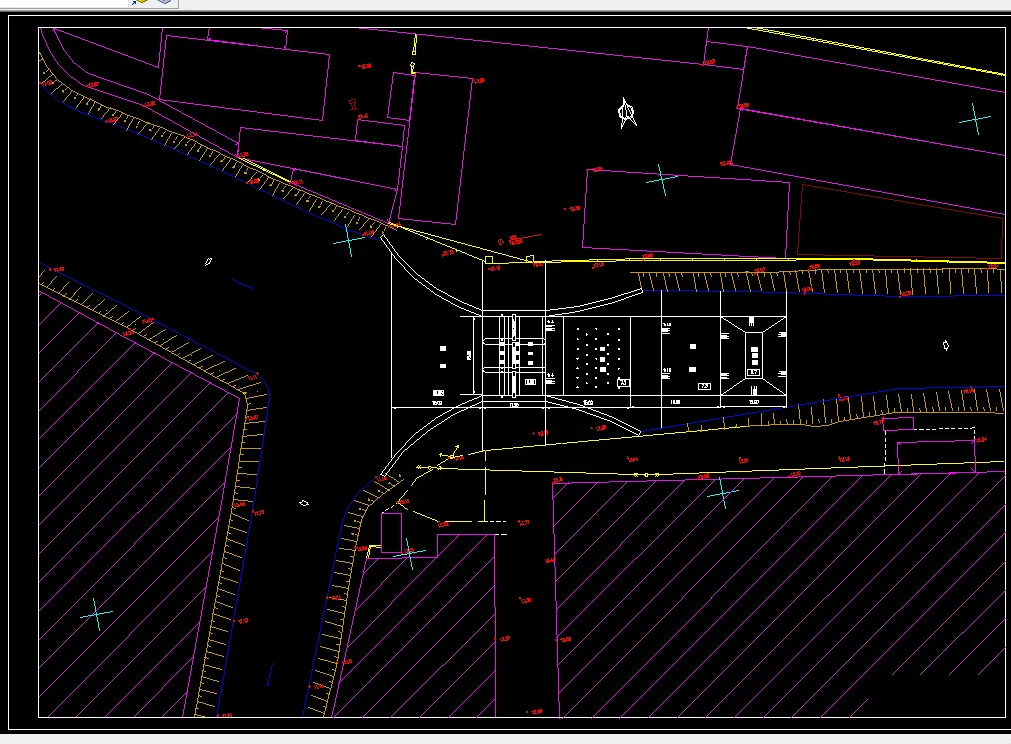Click the dashed white rectangle outline

(930, 451)
